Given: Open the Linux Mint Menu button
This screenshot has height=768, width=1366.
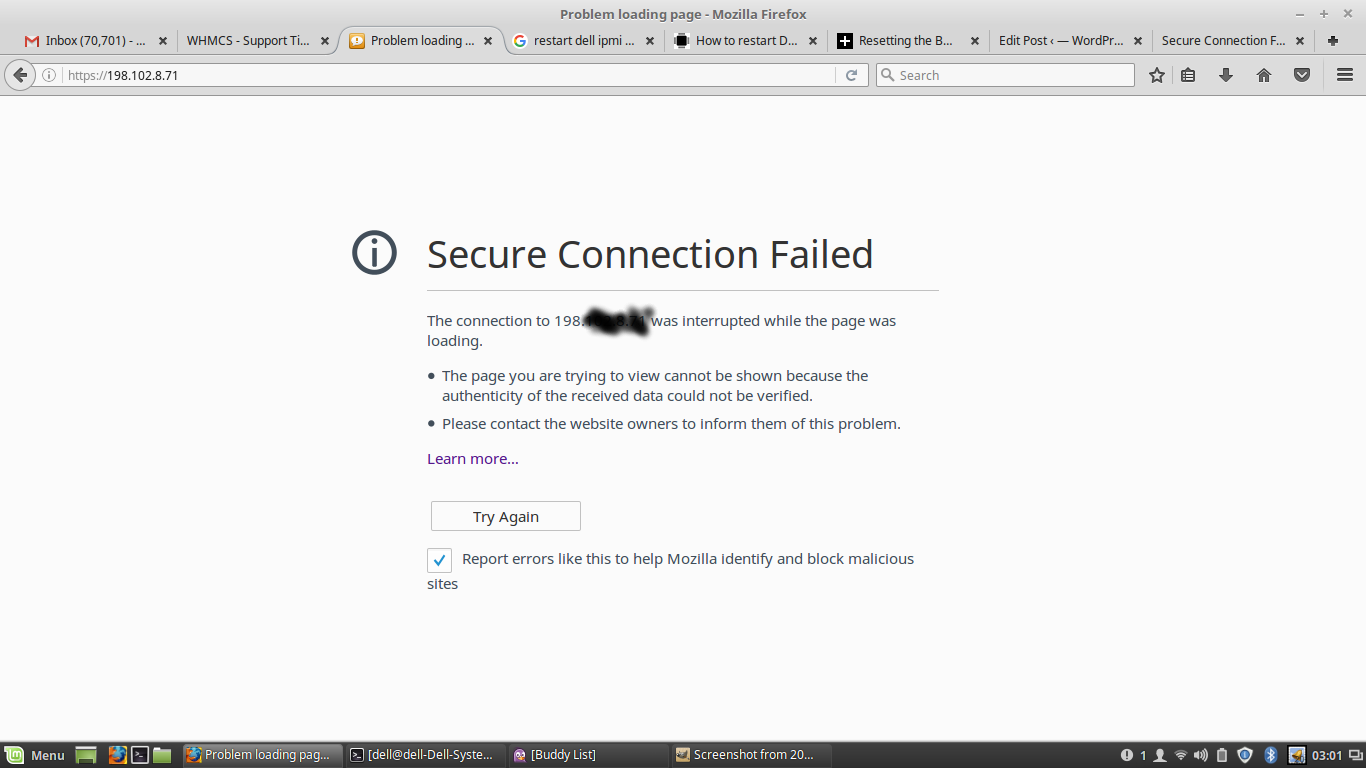Looking at the screenshot, I should point(35,755).
